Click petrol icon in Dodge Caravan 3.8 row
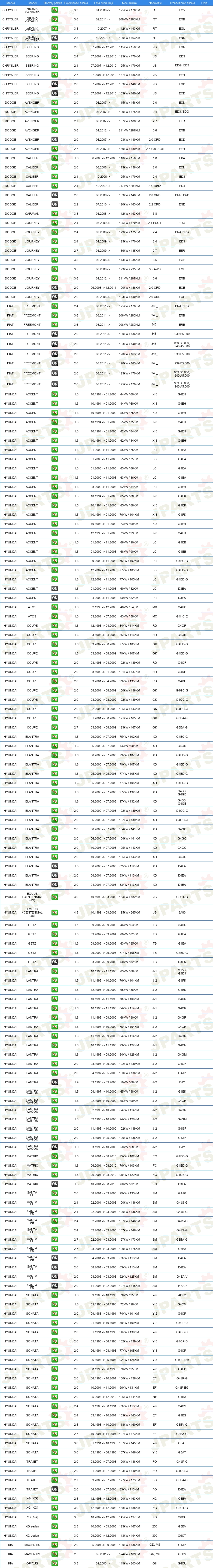This screenshot has height=1568, width=213. click(x=55, y=214)
